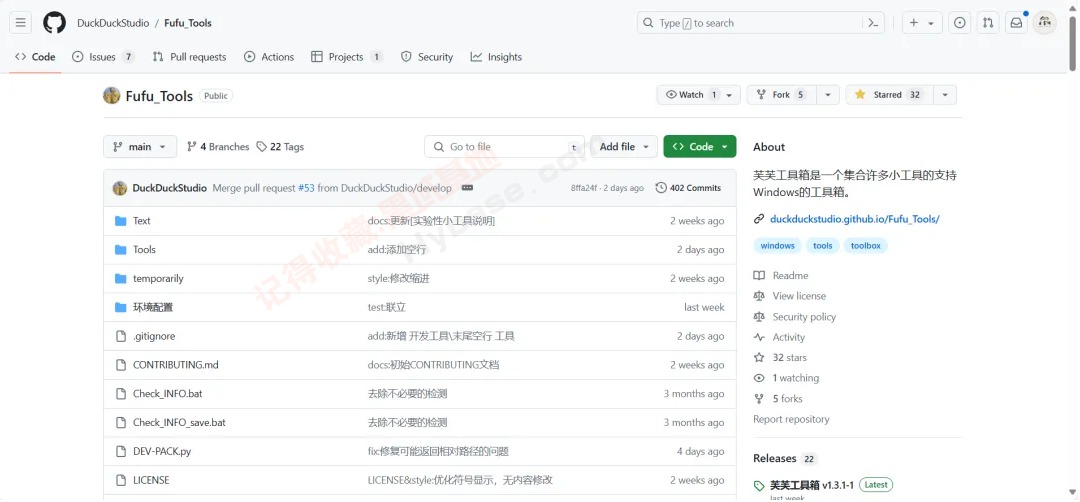1080x502 pixels.
Task: Click the windows topic tag
Action: (x=778, y=246)
